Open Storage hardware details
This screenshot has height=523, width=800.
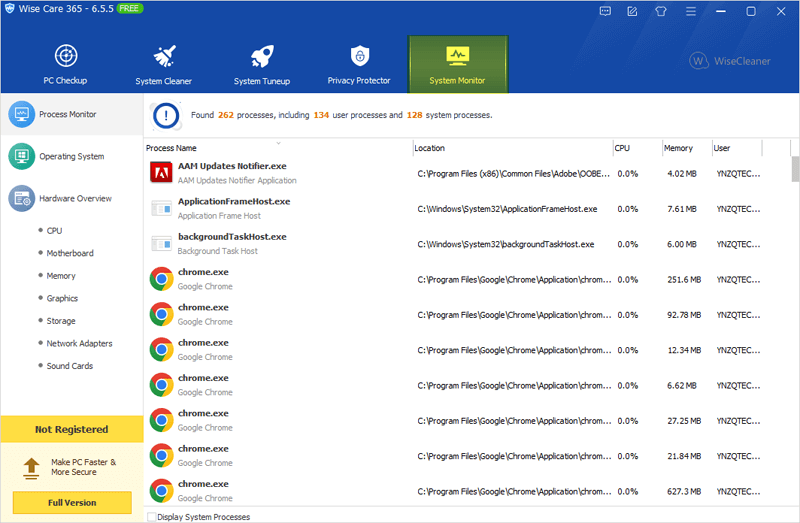[x=61, y=321]
